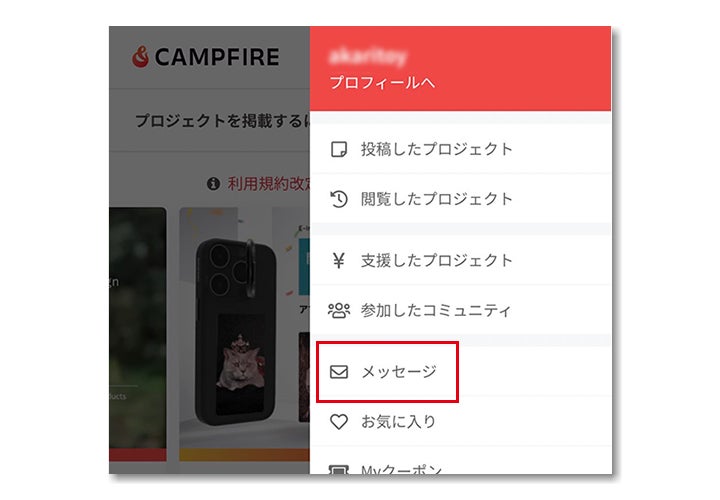Click the yen icon beside 支援したプロジェクト

coord(339,260)
